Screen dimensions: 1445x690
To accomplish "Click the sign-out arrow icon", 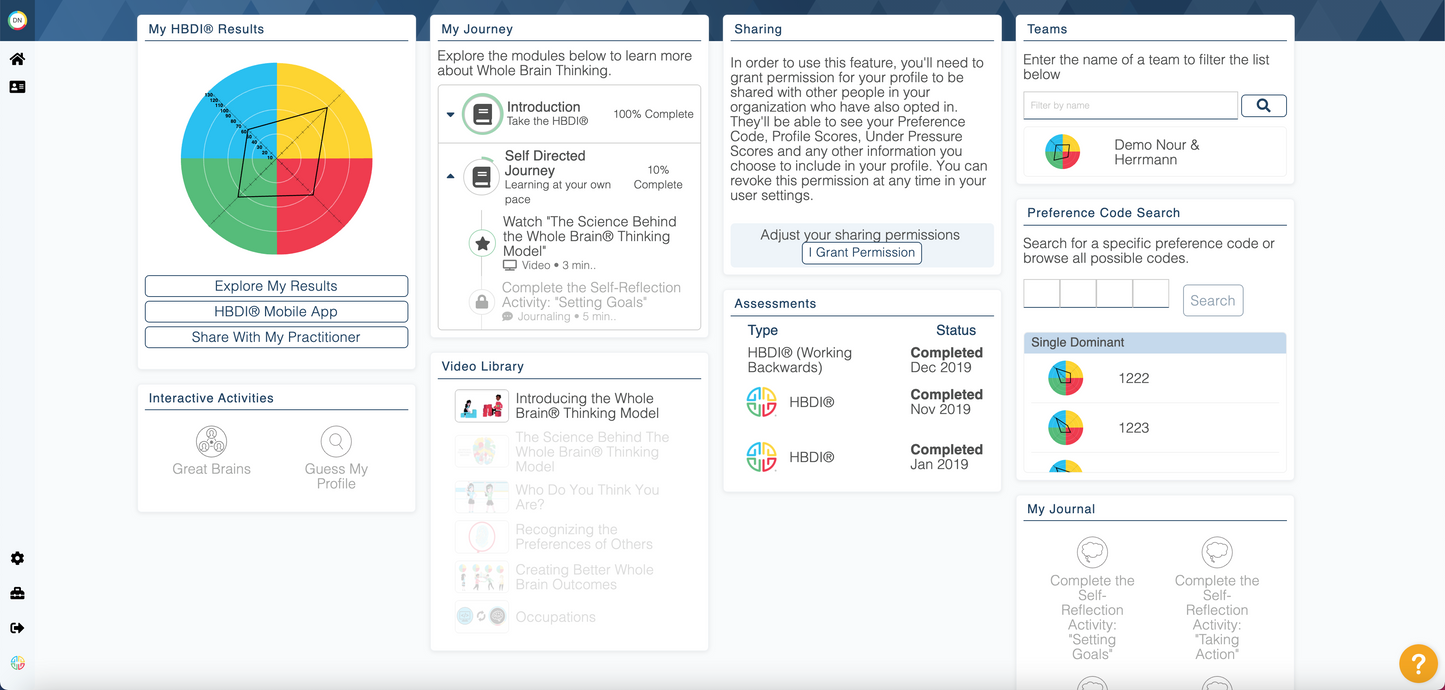I will pyautogui.click(x=17, y=628).
